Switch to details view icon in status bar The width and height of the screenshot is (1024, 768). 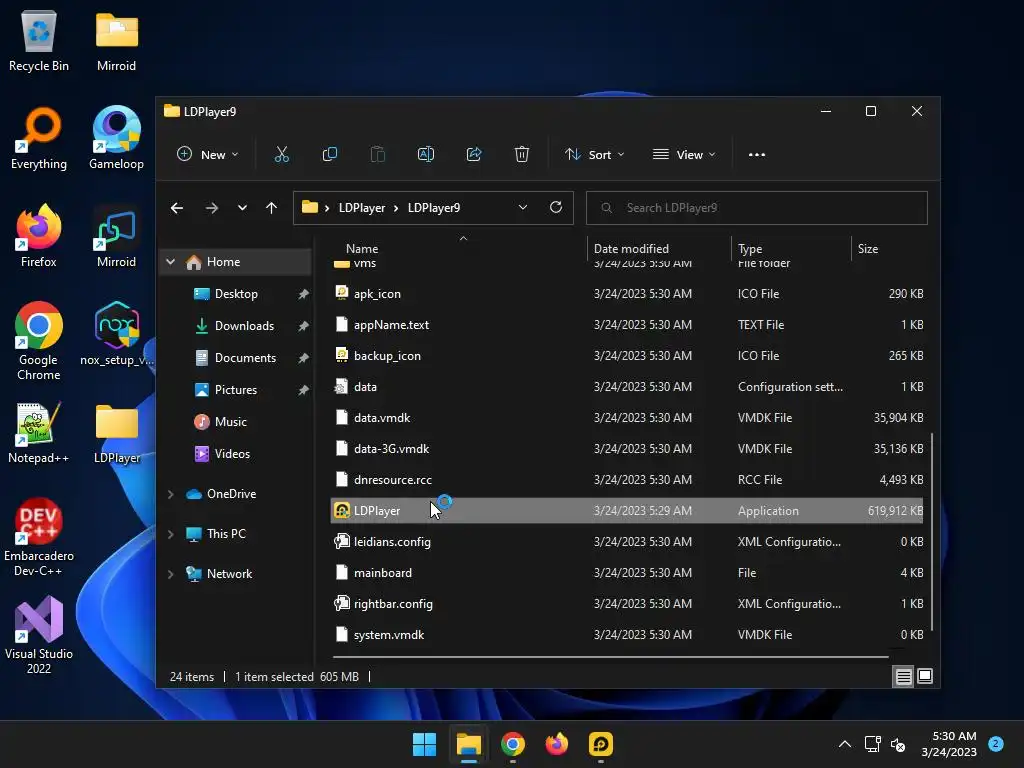(x=904, y=677)
